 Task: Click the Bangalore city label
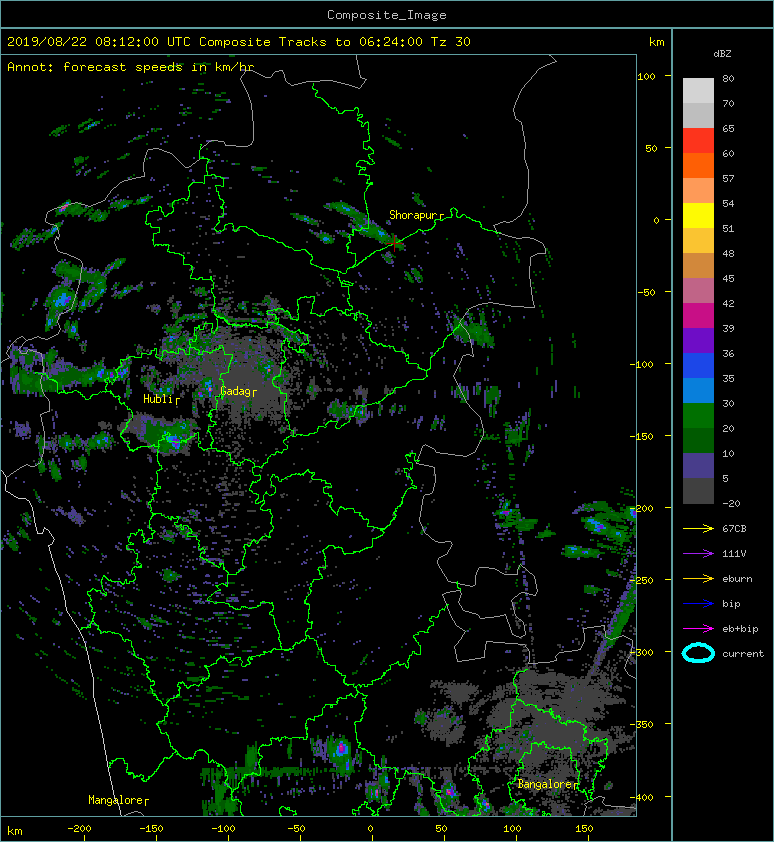[545, 784]
